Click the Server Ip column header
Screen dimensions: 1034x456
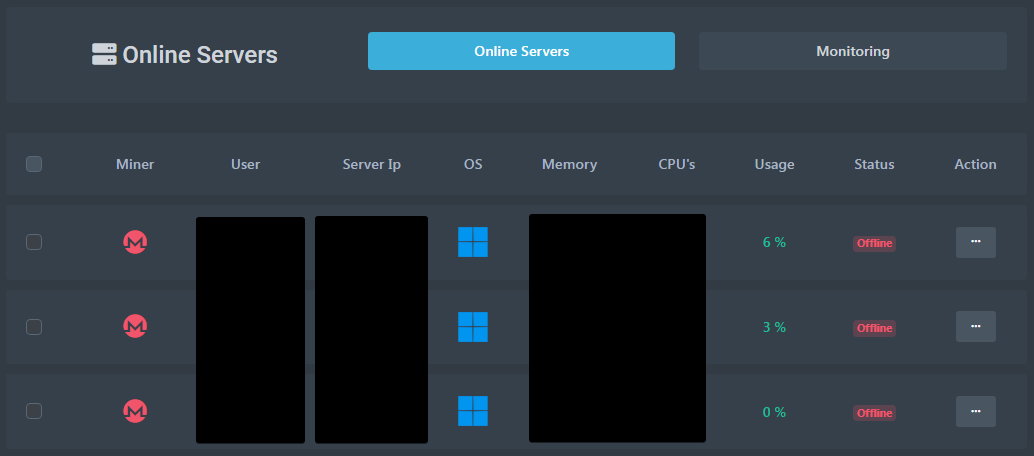point(371,164)
